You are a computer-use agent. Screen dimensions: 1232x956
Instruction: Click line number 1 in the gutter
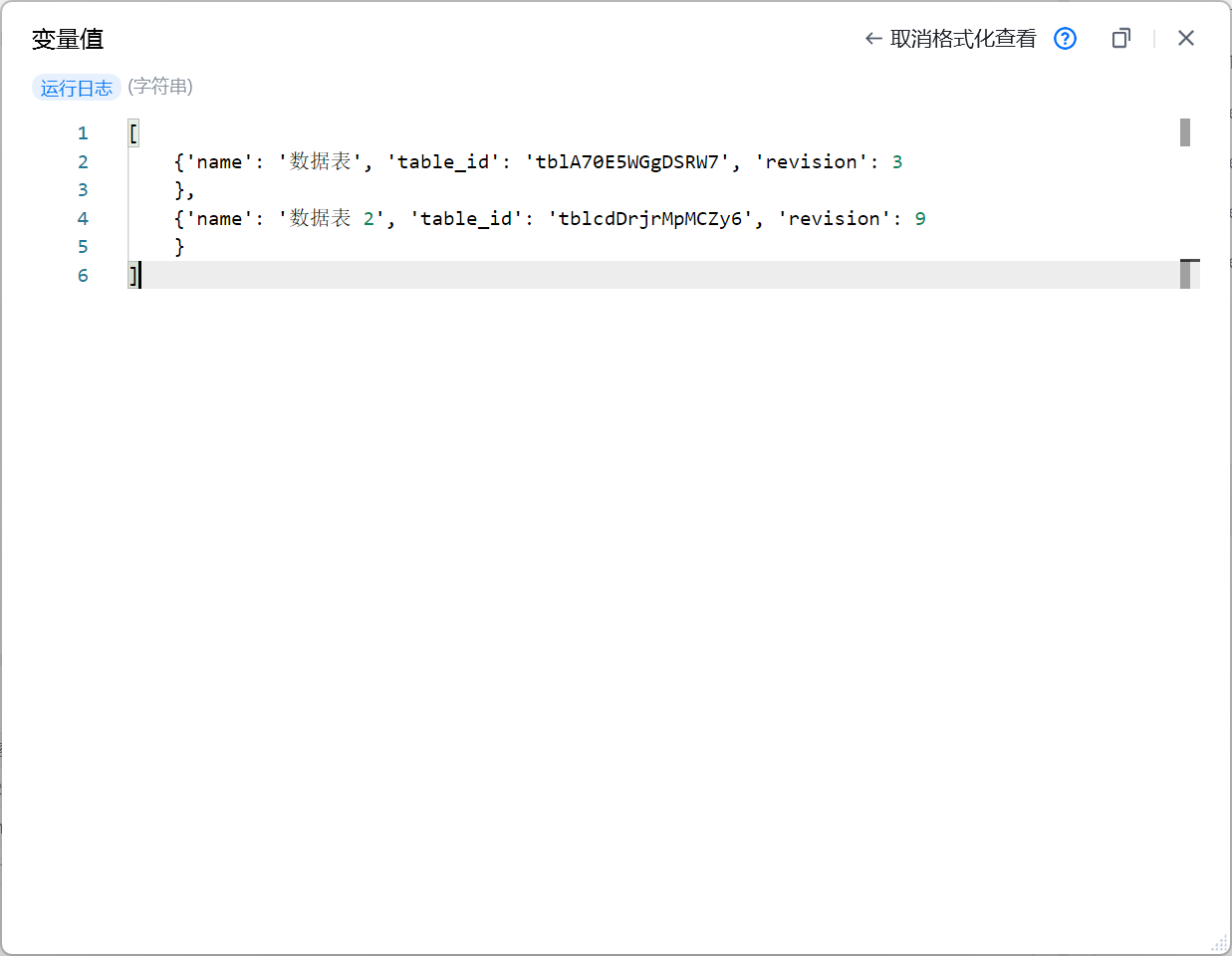[x=83, y=133]
